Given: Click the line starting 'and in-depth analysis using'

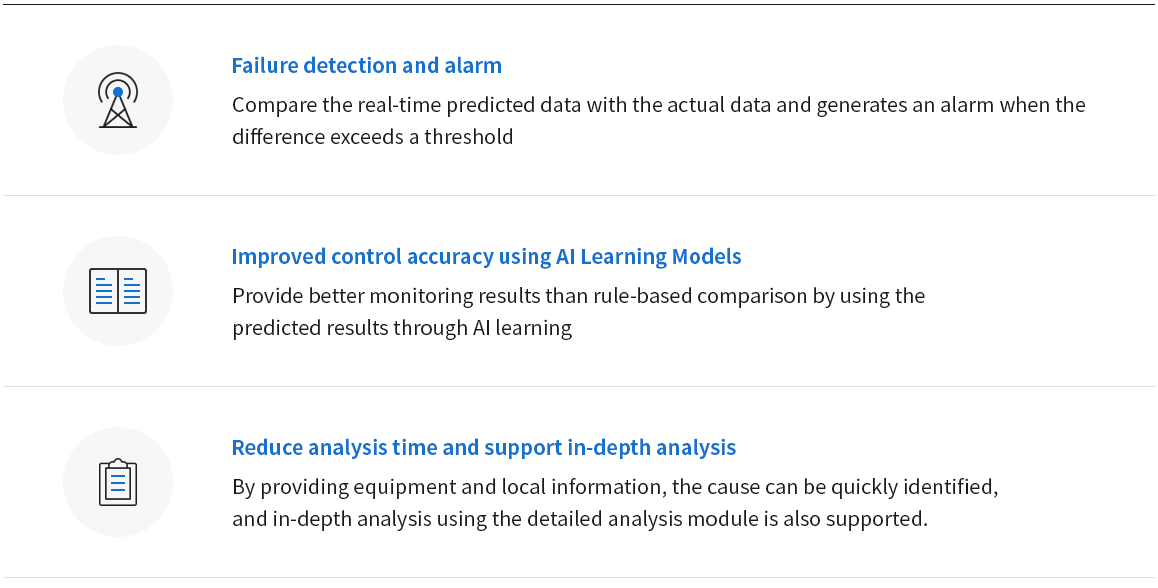Looking at the screenshot, I should click(580, 519).
